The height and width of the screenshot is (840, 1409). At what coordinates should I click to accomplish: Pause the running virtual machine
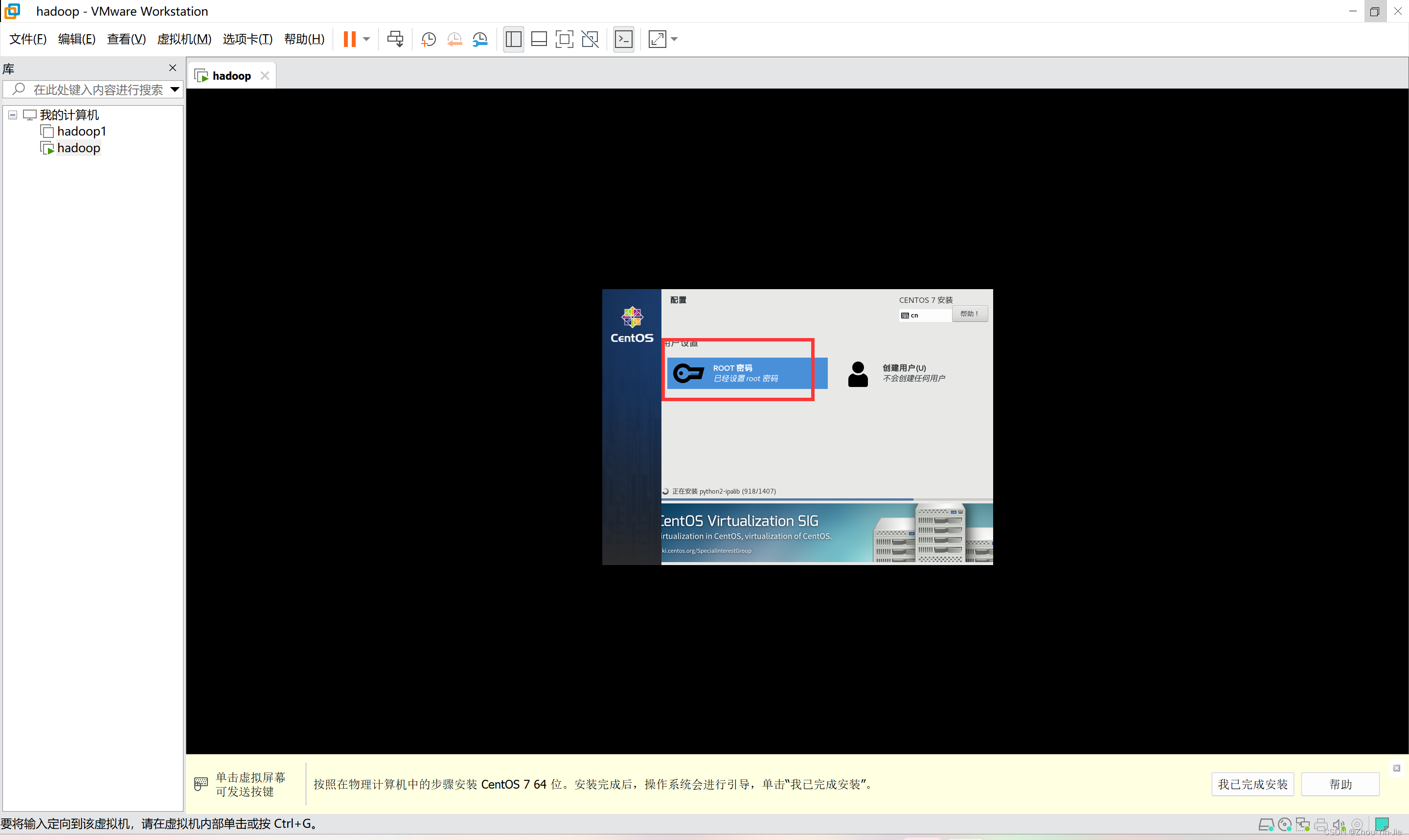tap(349, 39)
